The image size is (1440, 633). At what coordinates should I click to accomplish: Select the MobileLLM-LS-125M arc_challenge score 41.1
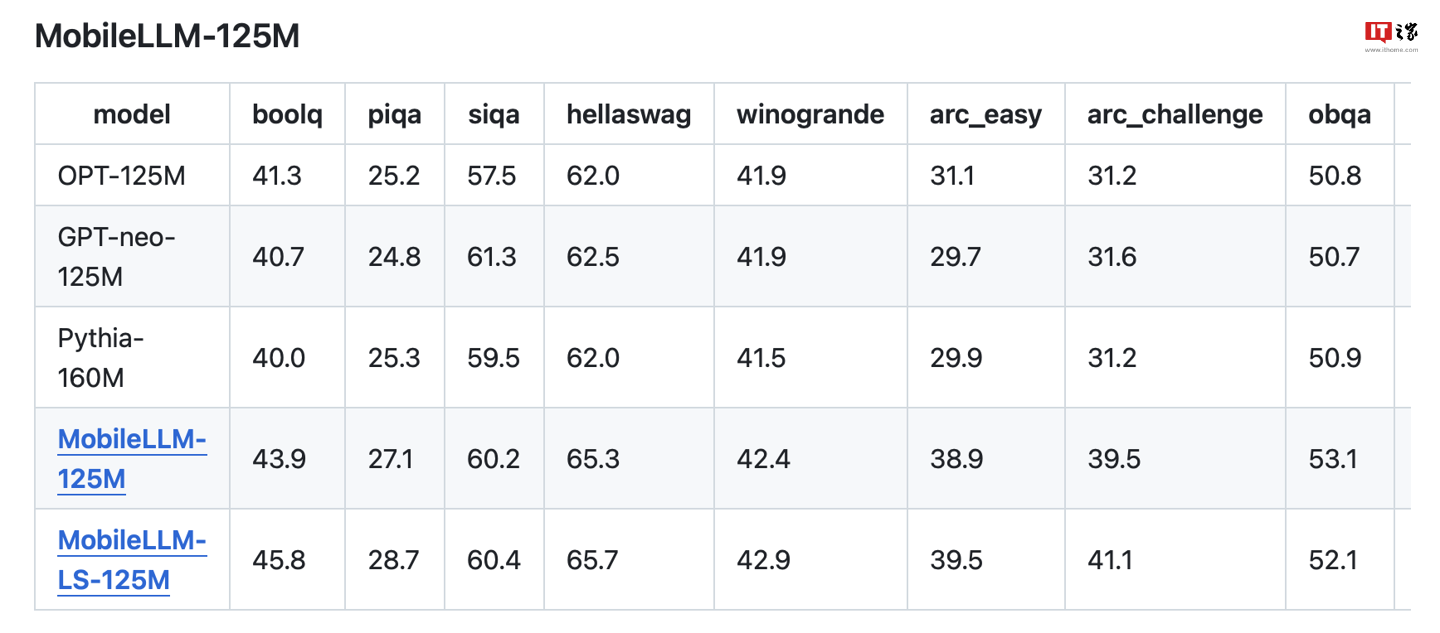point(1110,560)
